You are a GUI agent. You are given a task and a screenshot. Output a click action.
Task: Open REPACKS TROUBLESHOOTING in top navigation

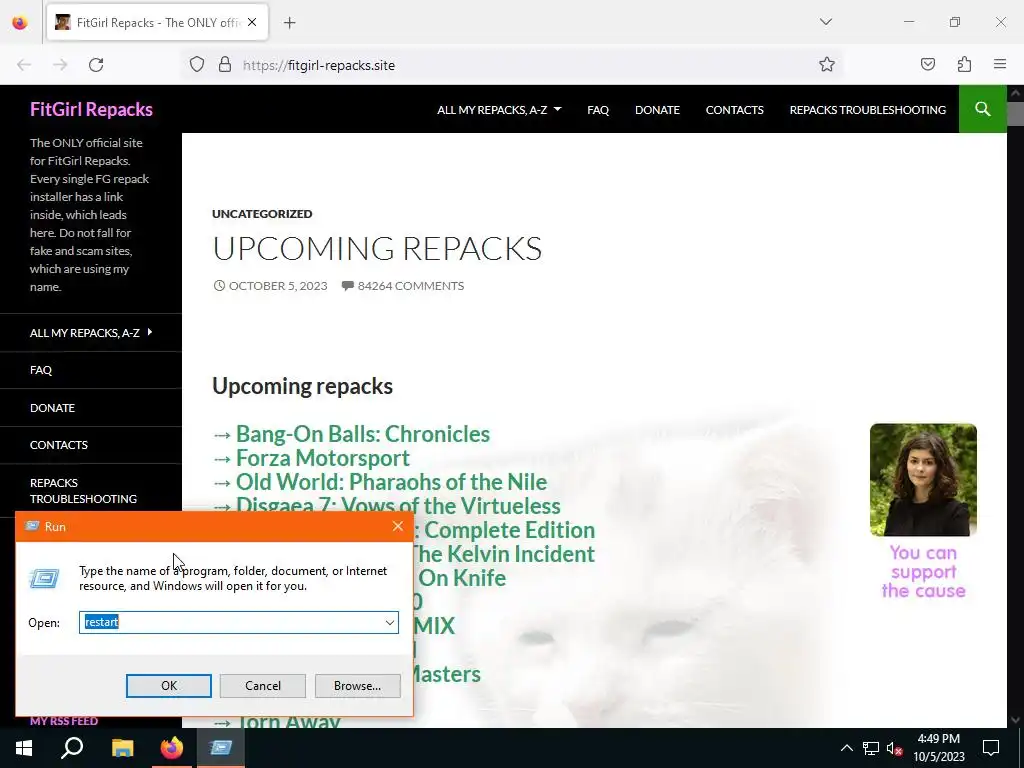pyautogui.click(x=867, y=110)
